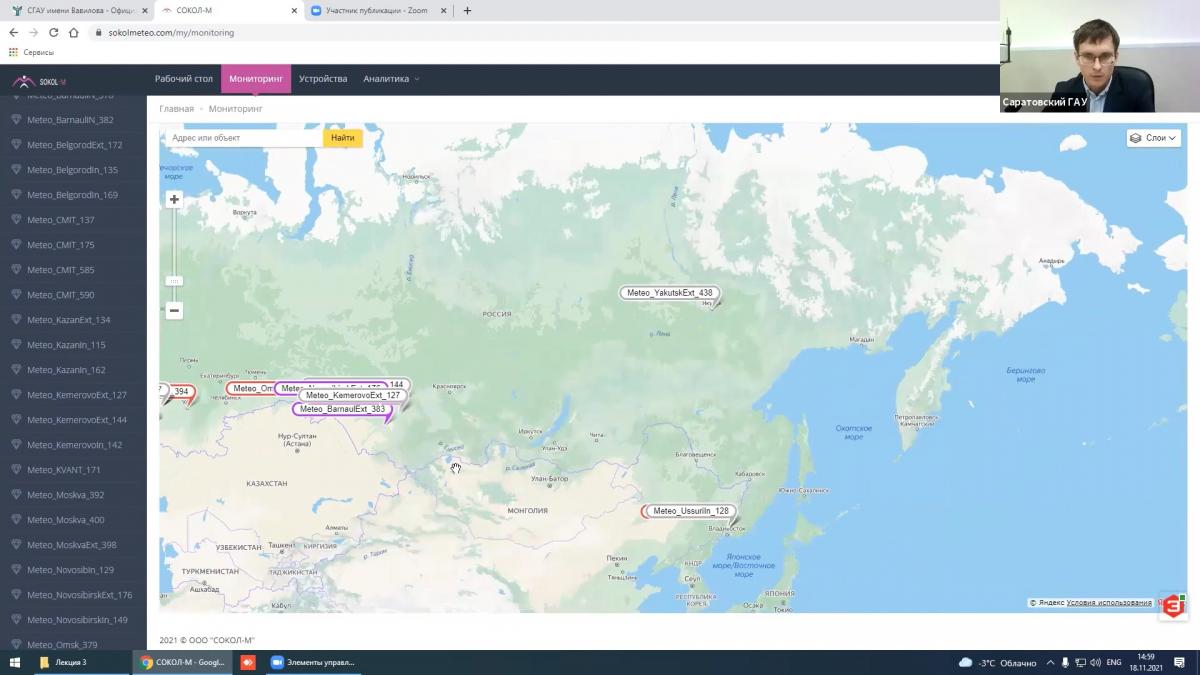Expand the Аналитика dropdown menu
The height and width of the screenshot is (675, 1200).
click(391, 79)
